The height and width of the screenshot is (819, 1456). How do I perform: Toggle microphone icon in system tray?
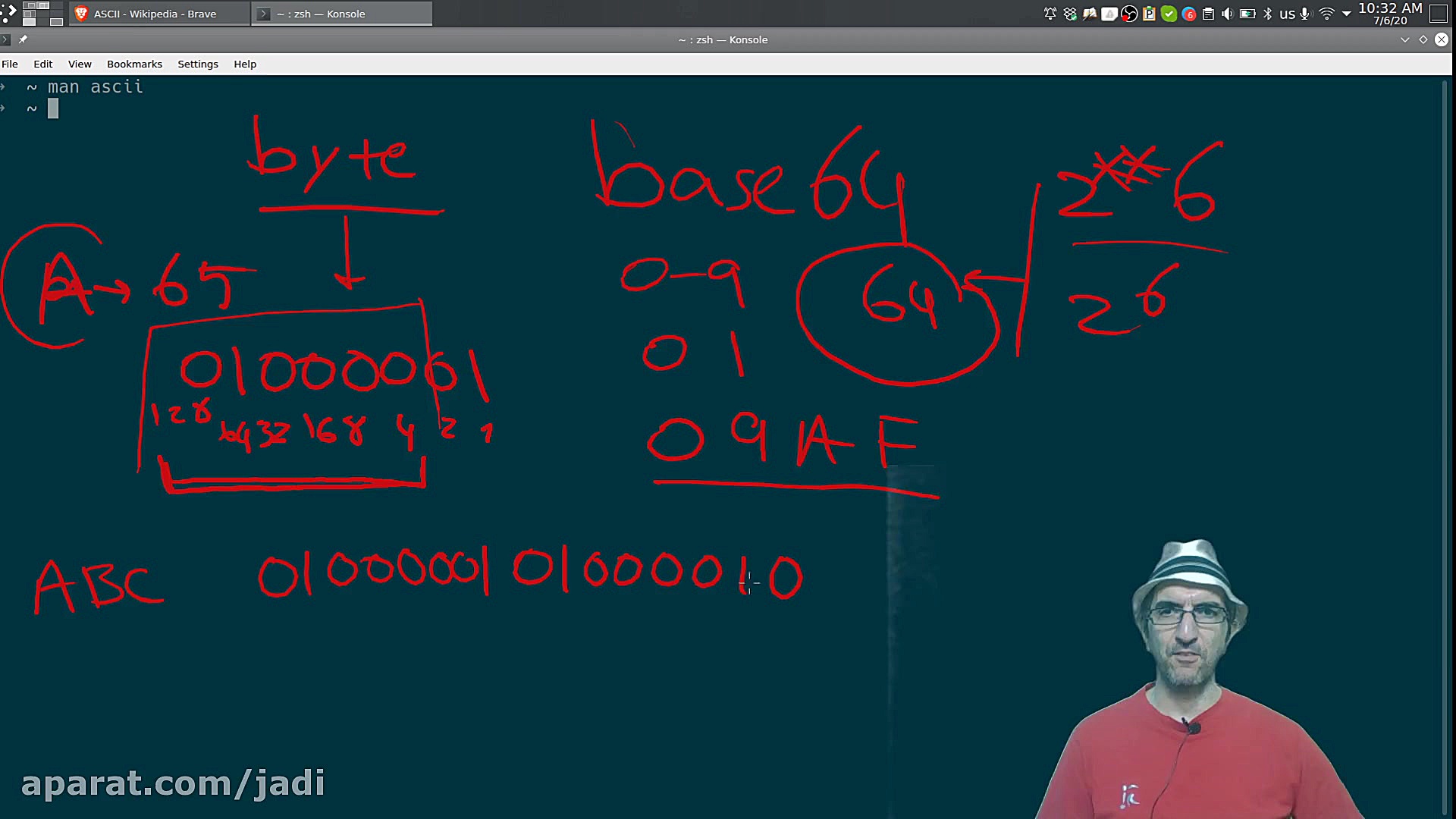[x=1305, y=14]
